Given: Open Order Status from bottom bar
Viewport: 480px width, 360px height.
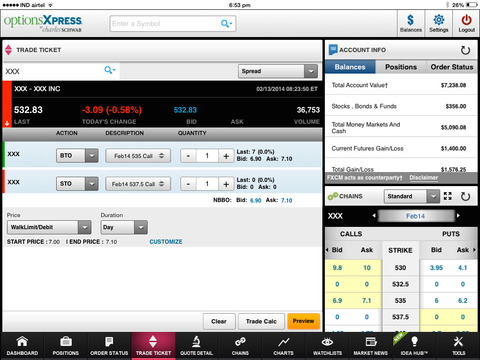Looking at the screenshot, I should coord(109,346).
